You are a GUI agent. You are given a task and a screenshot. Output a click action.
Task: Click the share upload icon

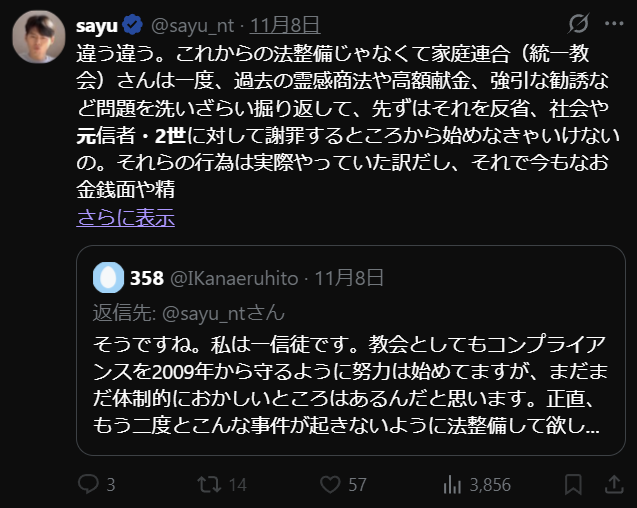(610, 484)
